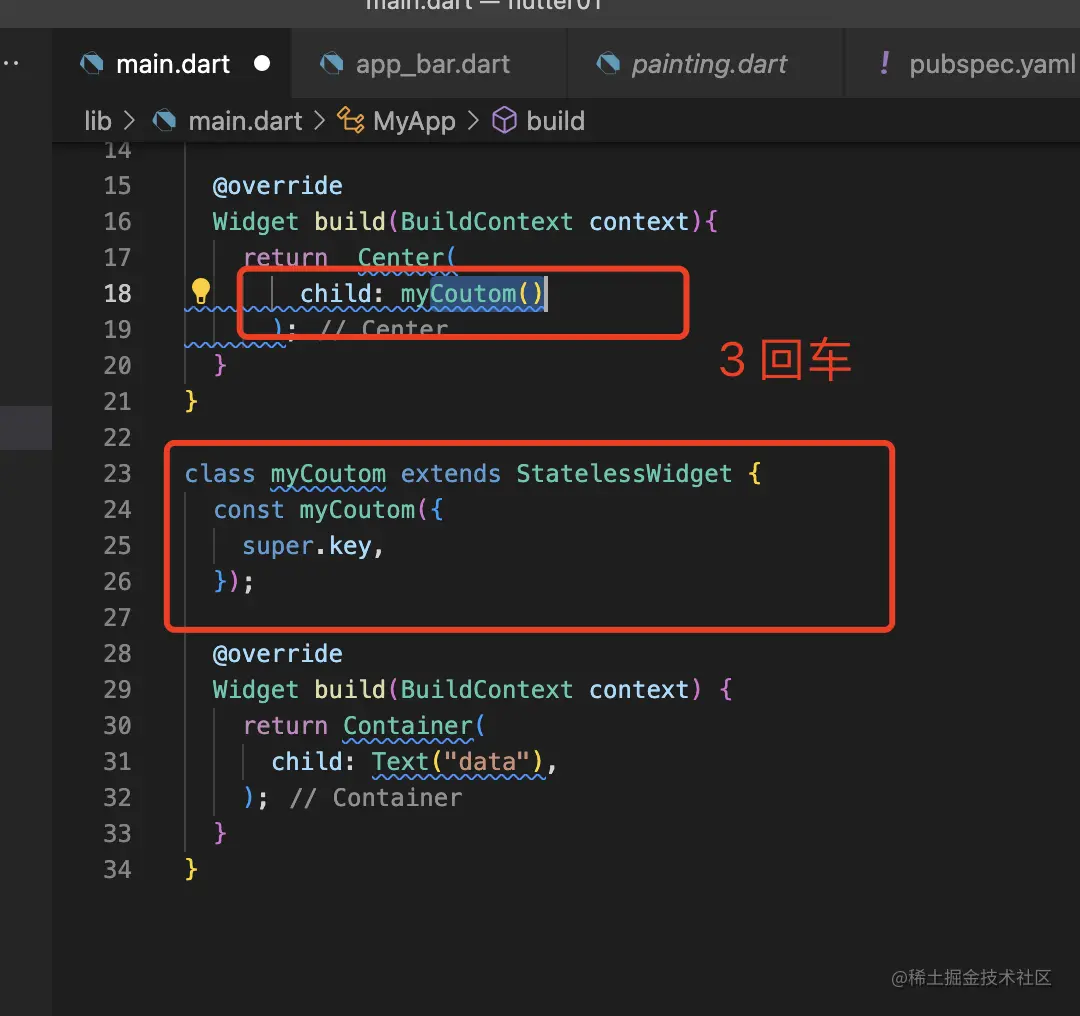Select the MyApp class breadcrumb
This screenshot has height=1016, width=1080.
(x=414, y=121)
